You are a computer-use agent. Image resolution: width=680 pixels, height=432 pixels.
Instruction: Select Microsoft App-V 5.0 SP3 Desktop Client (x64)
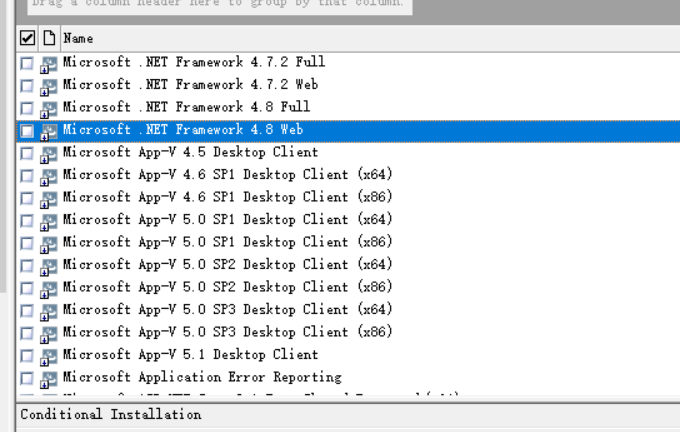coord(227,310)
